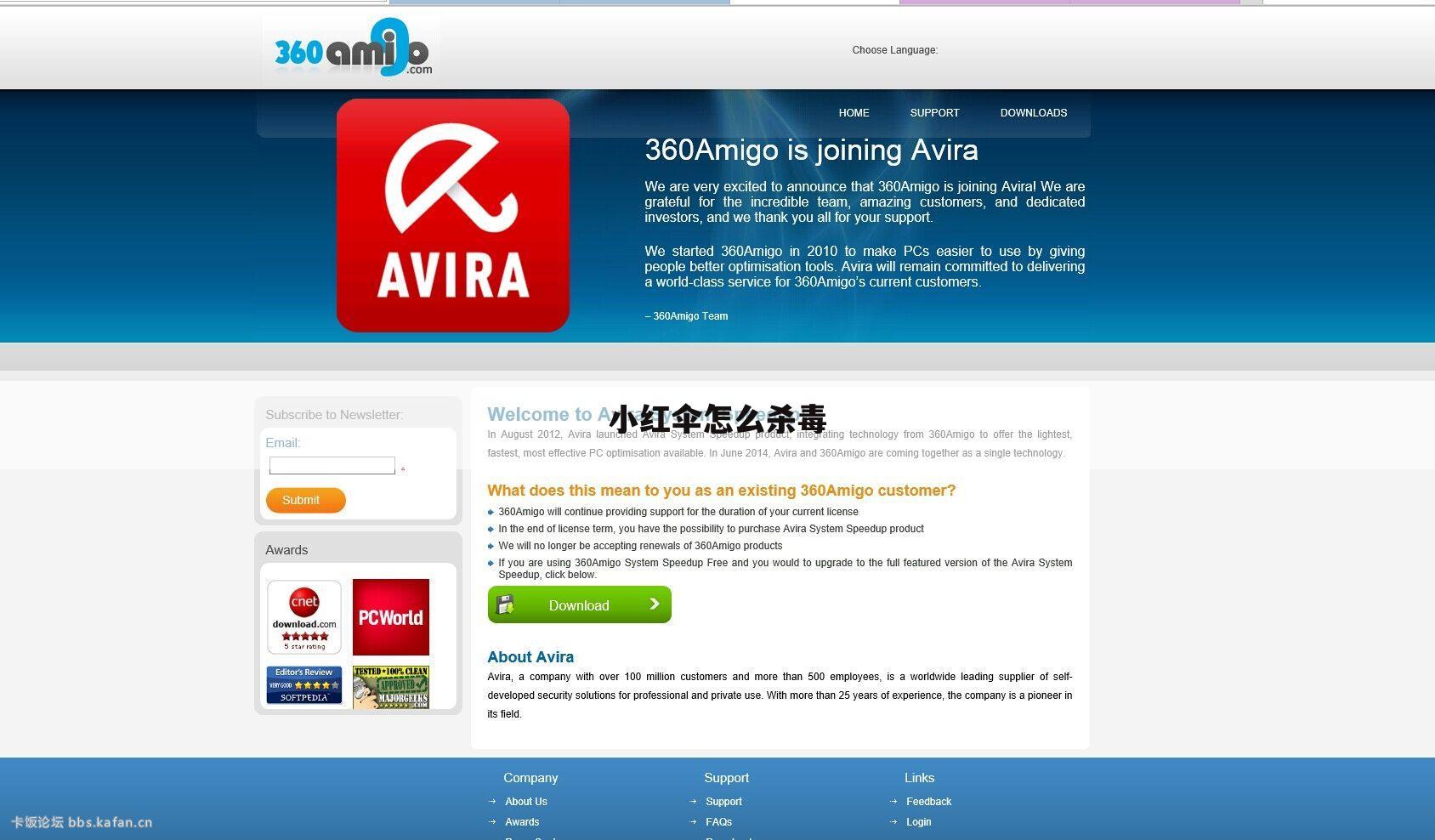Click the orange Submit button
The height and width of the screenshot is (840, 1435).
tap(305, 500)
